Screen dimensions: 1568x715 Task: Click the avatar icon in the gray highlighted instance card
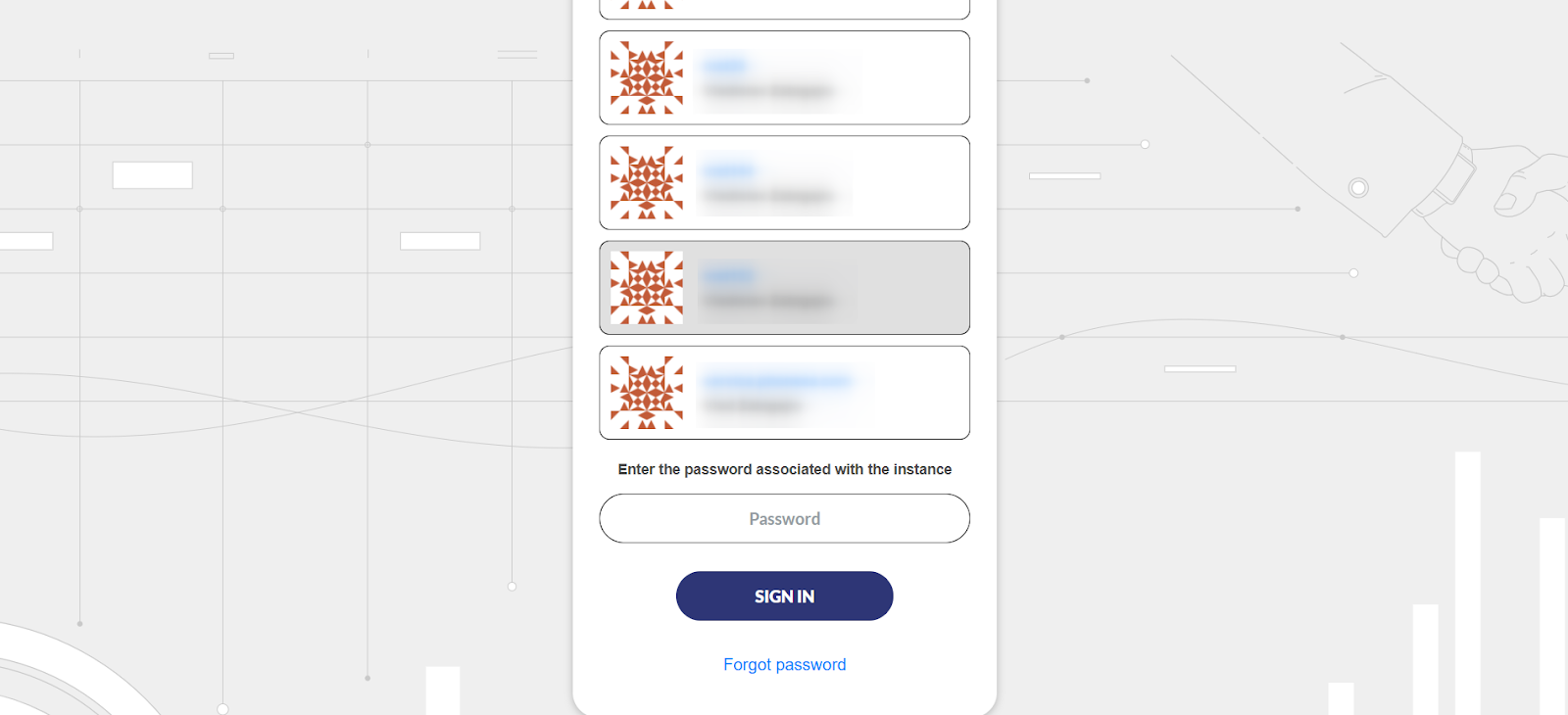(647, 288)
